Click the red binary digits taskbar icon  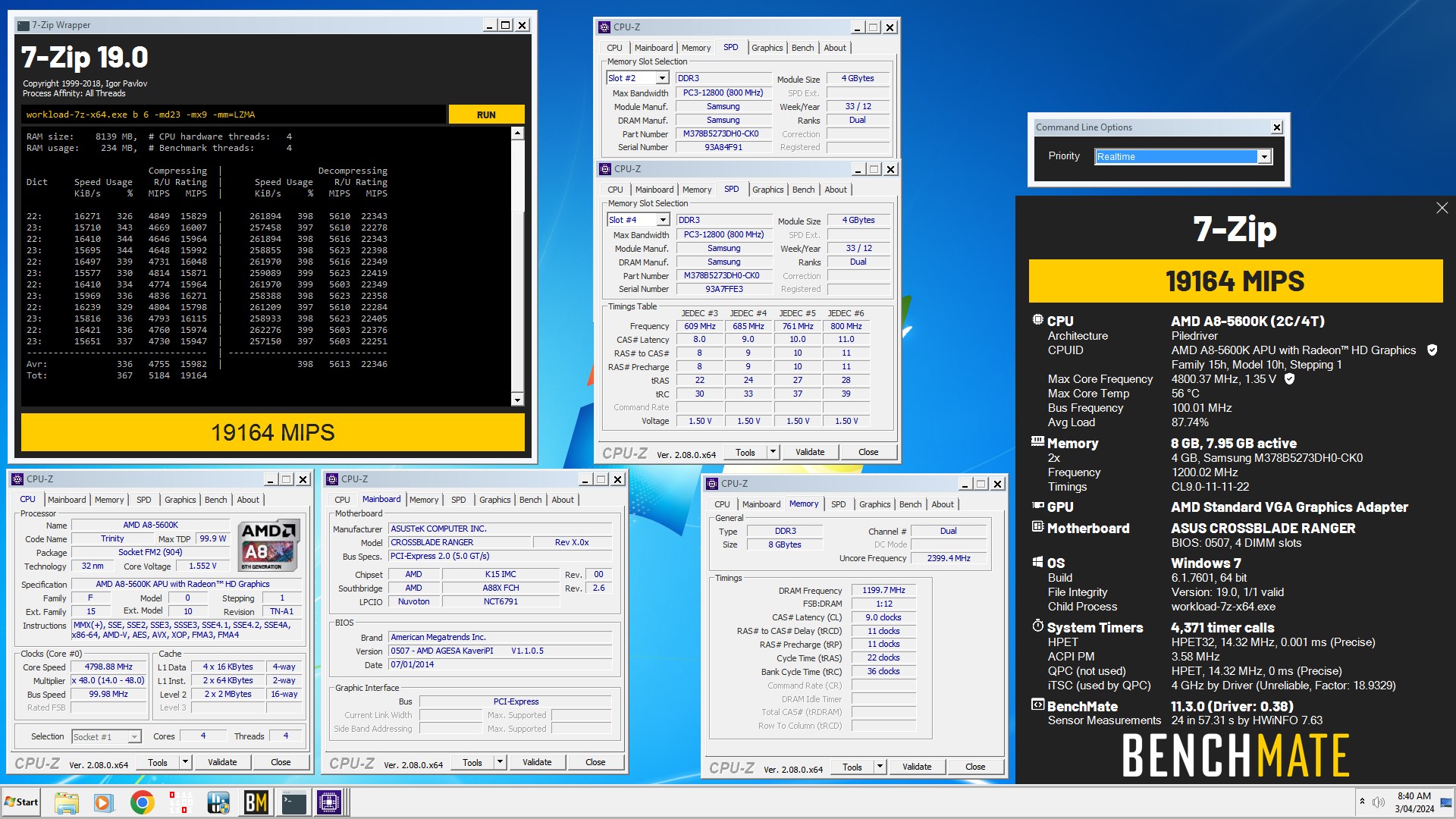[x=180, y=802]
